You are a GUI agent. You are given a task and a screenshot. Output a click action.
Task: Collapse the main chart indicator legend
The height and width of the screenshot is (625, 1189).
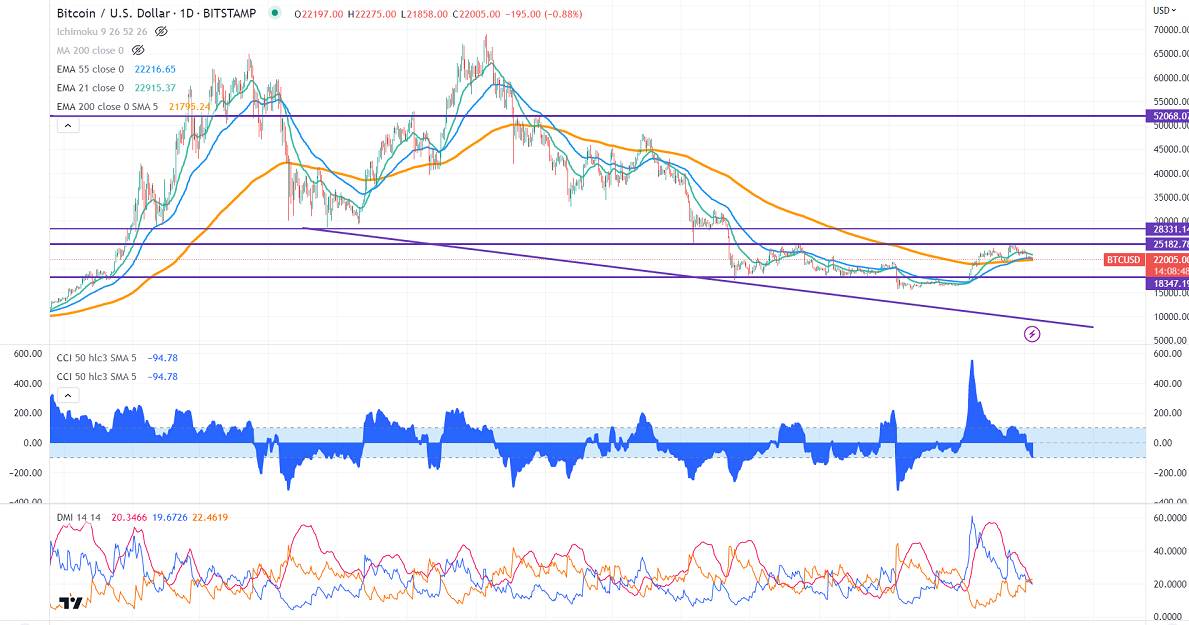(x=68, y=126)
